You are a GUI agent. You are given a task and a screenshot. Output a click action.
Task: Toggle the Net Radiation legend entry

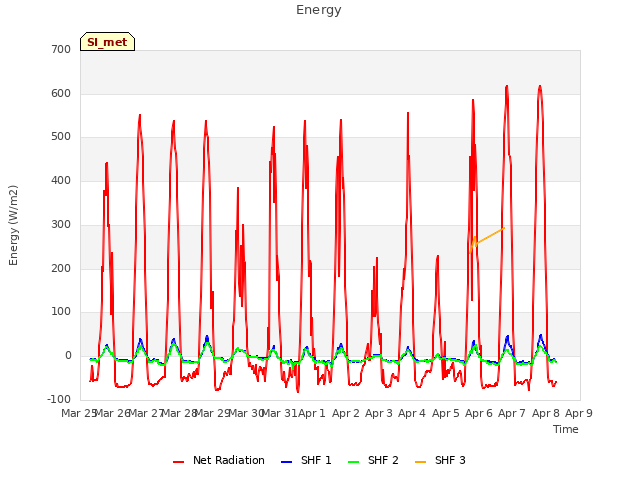point(219,460)
